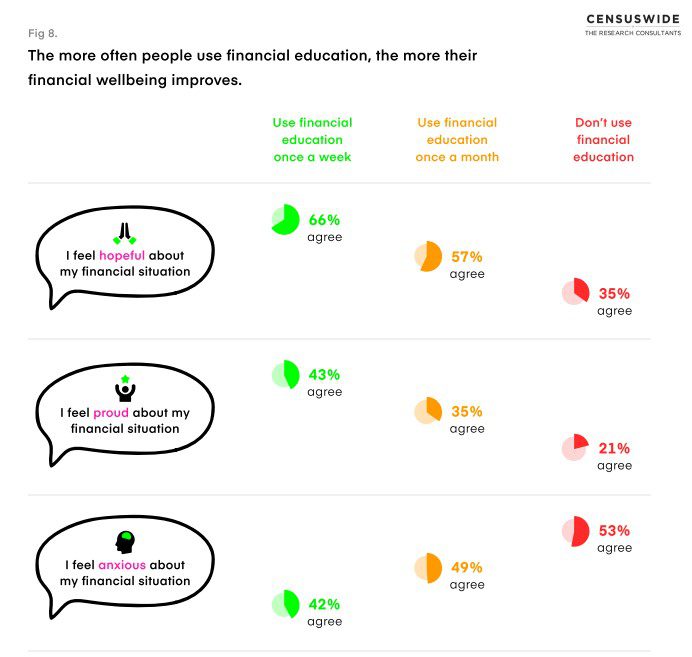The width and height of the screenshot is (692, 657).
Task: Select the orange pie chart next to 57%
Action: click(x=428, y=257)
